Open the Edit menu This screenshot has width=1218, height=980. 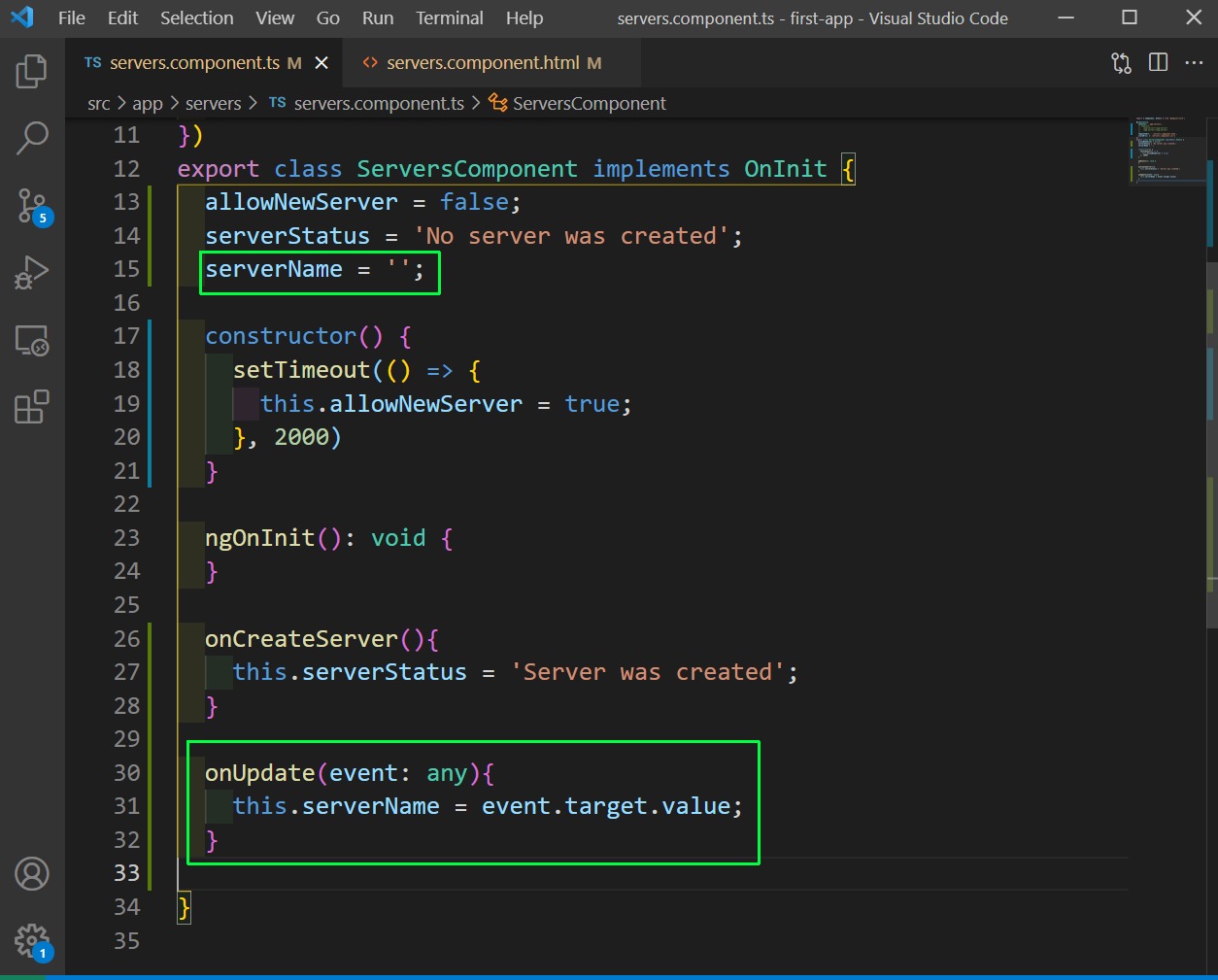point(123,17)
